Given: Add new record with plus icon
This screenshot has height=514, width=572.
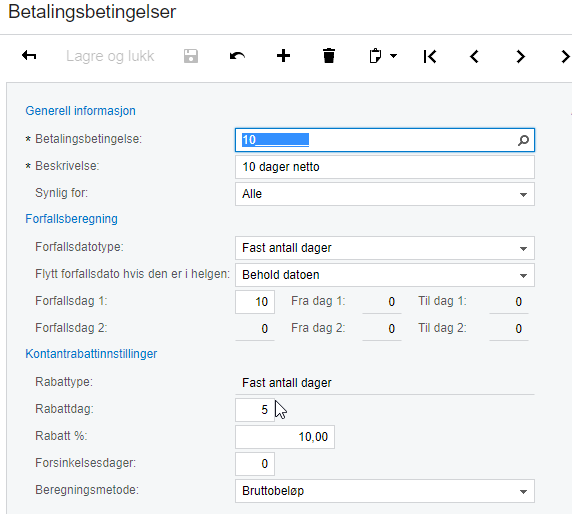Looking at the screenshot, I should [283, 56].
